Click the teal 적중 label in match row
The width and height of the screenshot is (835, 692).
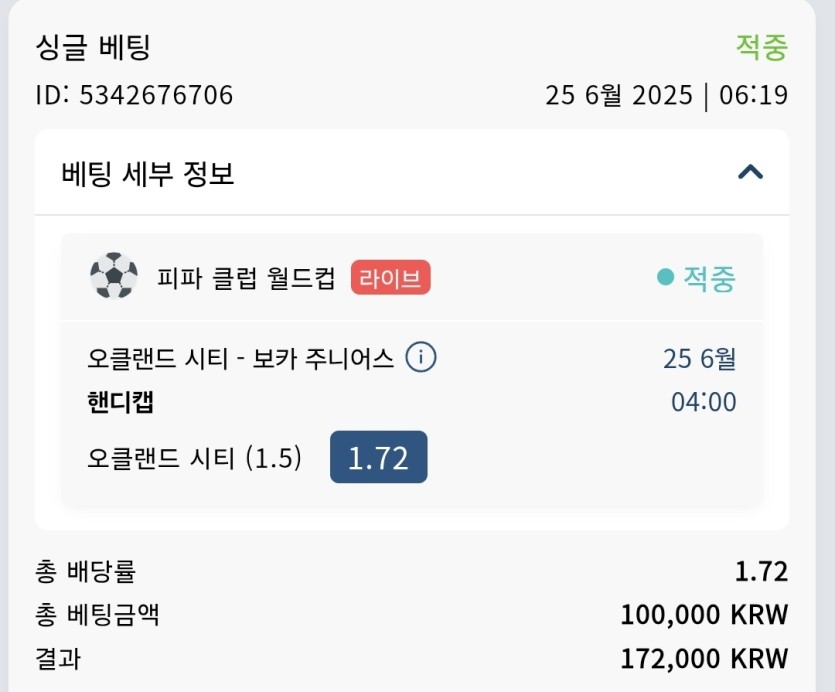(709, 278)
